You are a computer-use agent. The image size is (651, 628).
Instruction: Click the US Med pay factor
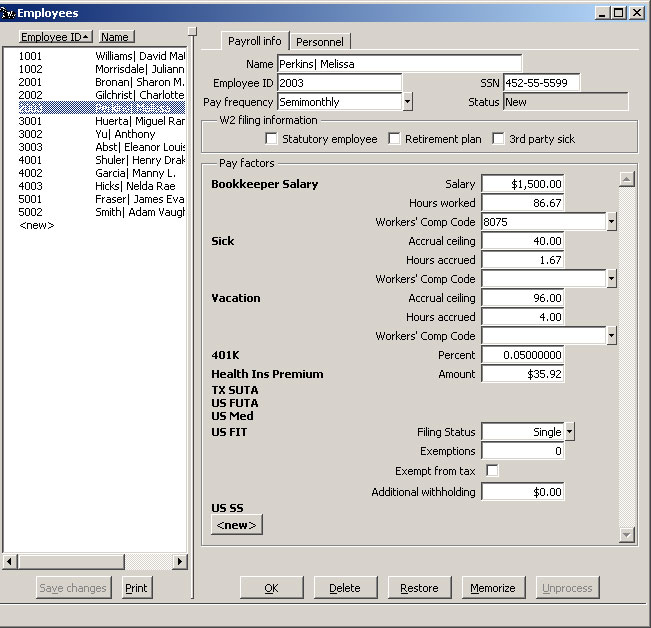point(232,416)
